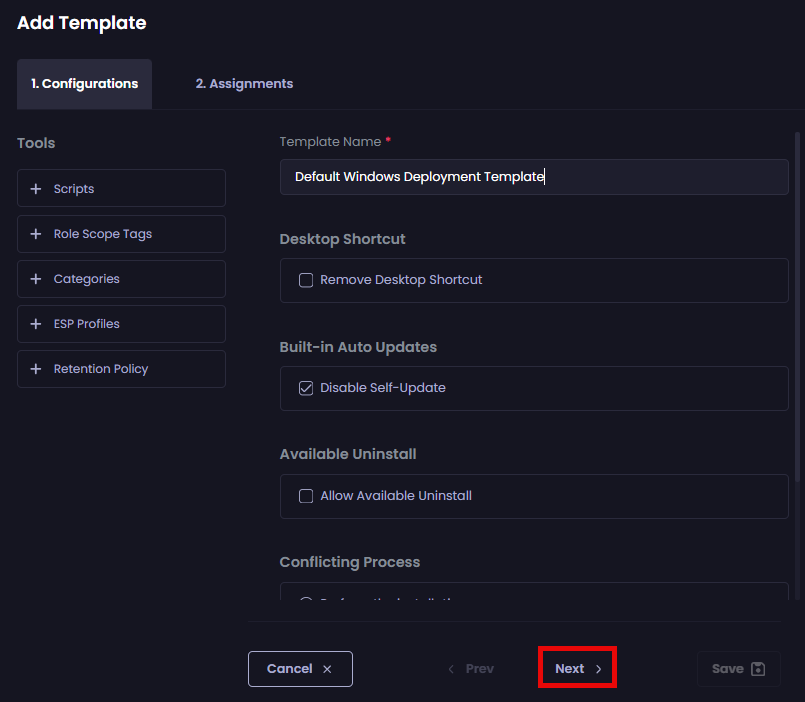The image size is (805, 702).
Task: Go back with the Prev button
Action: (x=470, y=669)
